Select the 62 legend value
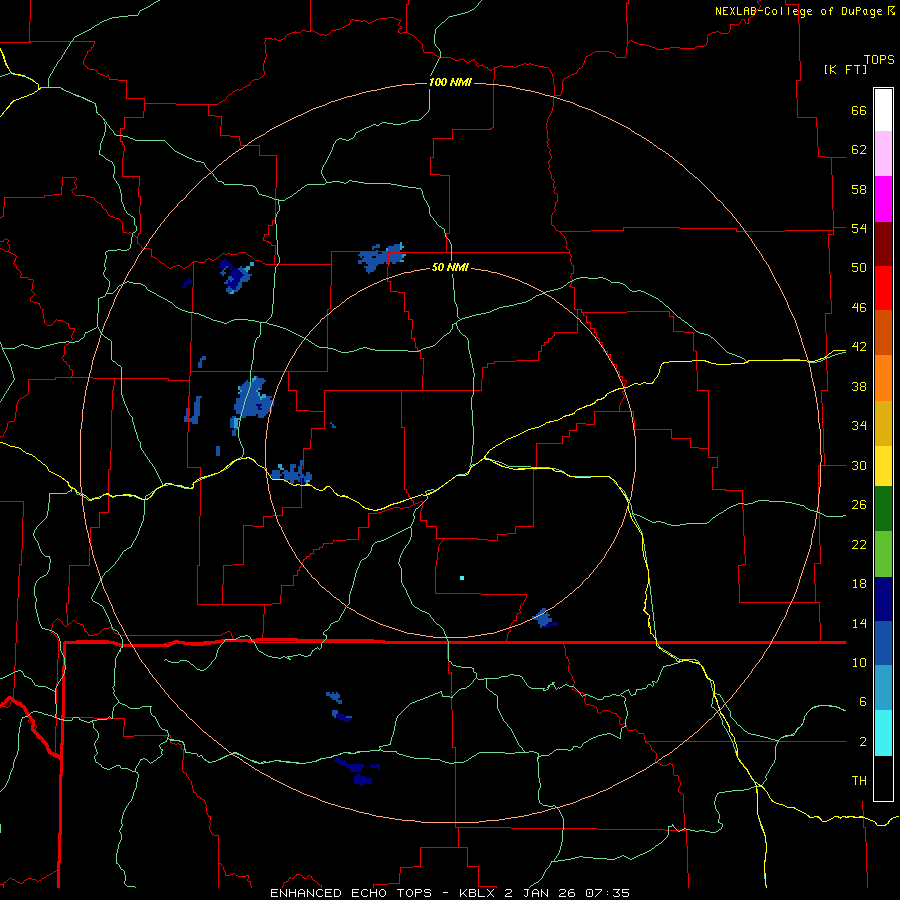 859,150
